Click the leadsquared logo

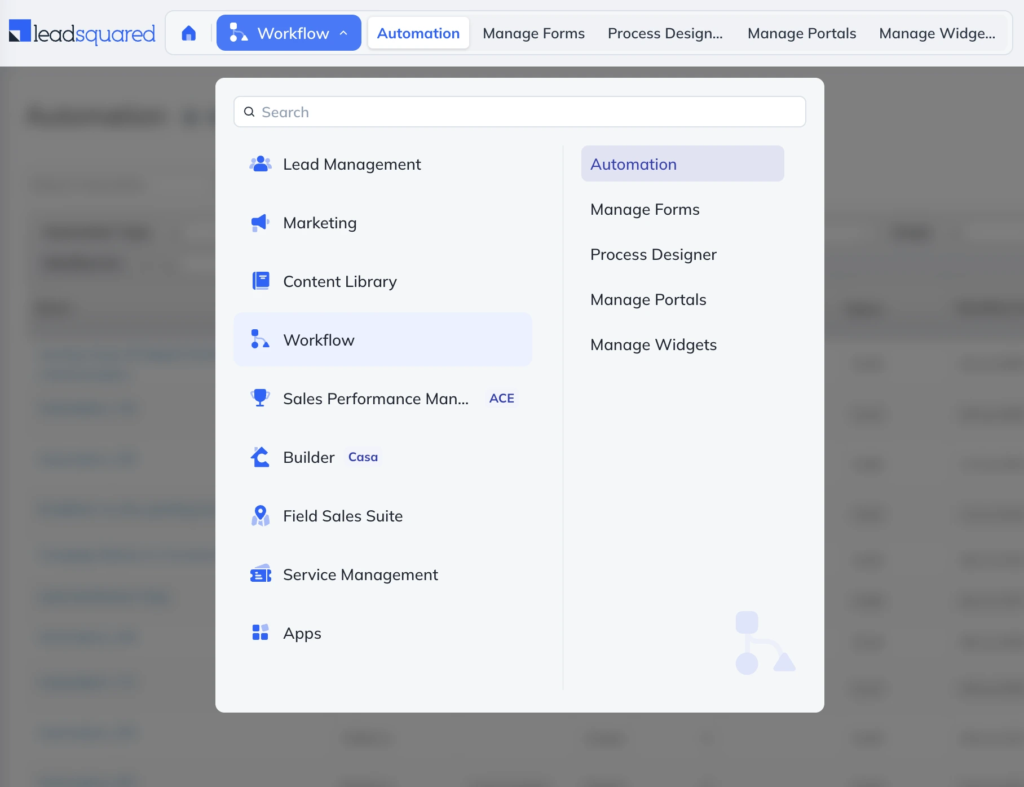82,32
